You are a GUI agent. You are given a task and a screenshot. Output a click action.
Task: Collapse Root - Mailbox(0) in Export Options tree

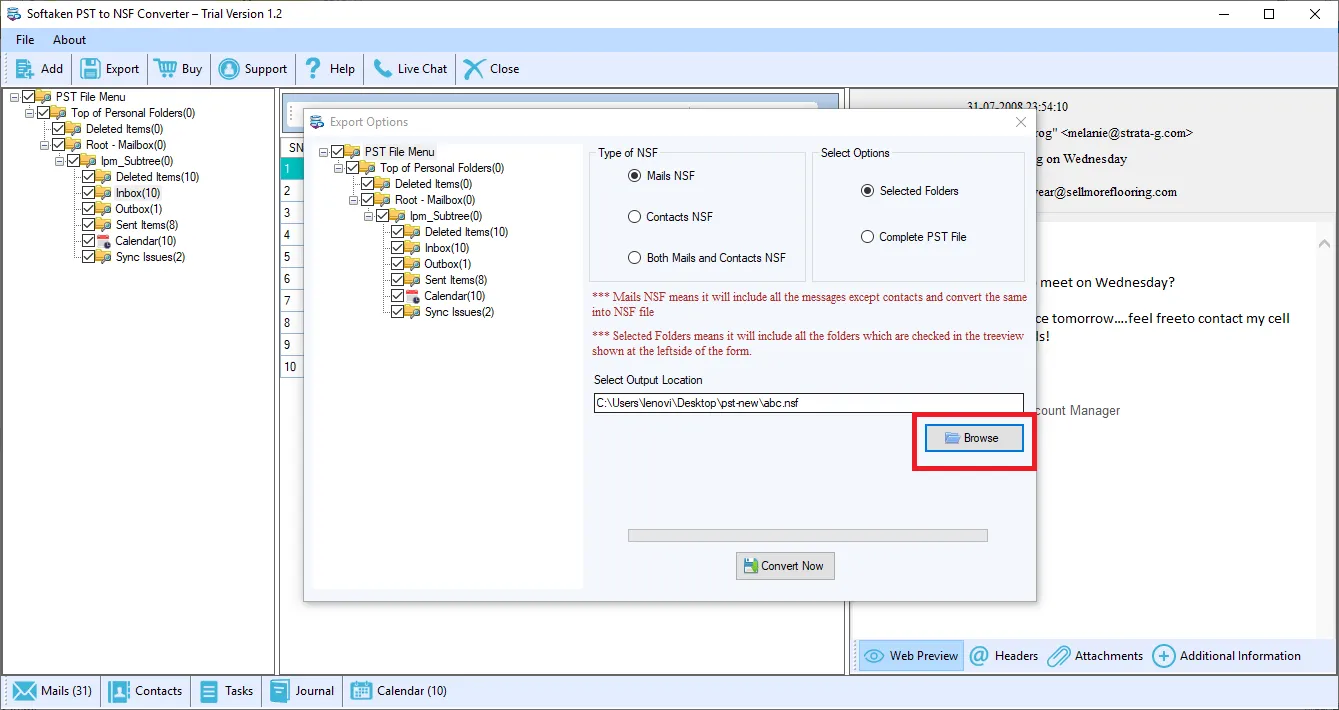pyautogui.click(x=353, y=200)
